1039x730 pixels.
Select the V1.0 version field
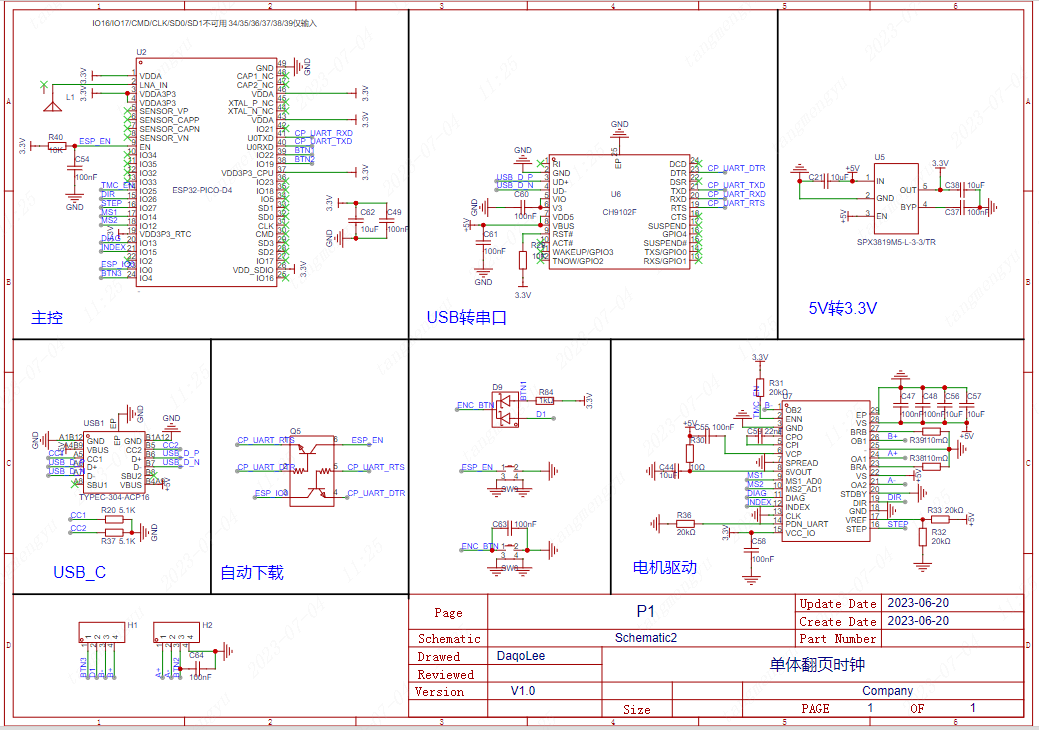[523, 691]
